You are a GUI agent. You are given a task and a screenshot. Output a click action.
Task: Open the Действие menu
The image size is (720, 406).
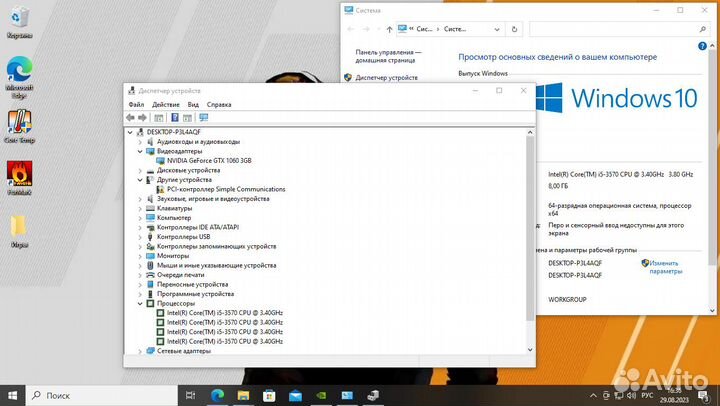pyautogui.click(x=166, y=105)
